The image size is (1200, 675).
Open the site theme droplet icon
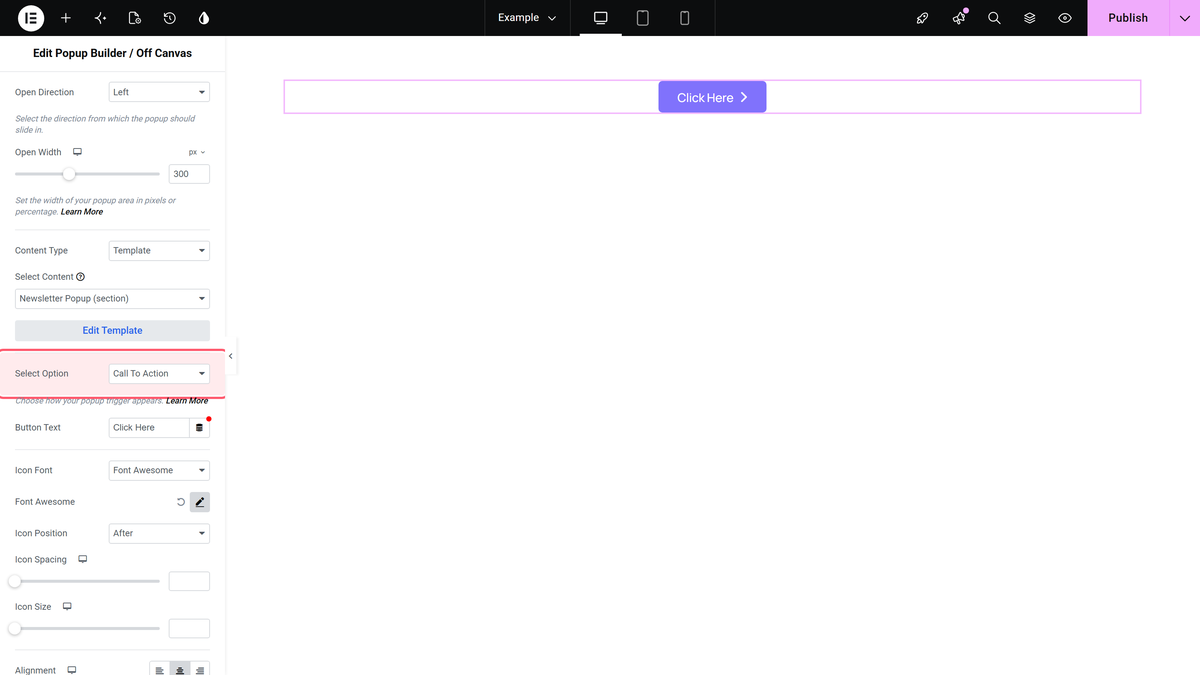click(x=204, y=18)
